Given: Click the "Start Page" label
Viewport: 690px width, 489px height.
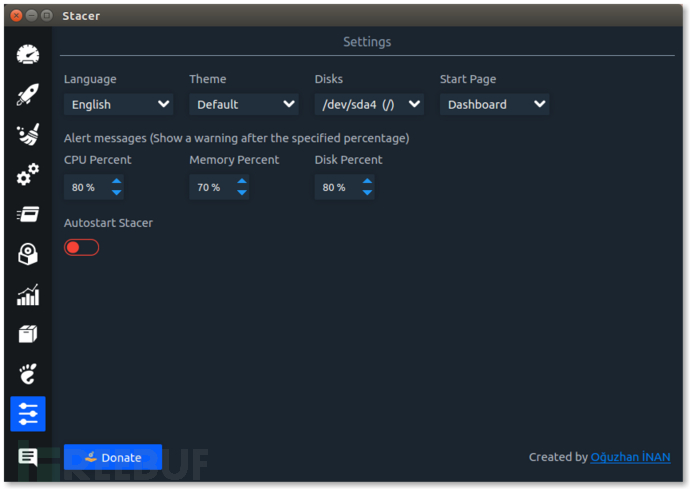Looking at the screenshot, I should point(468,79).
